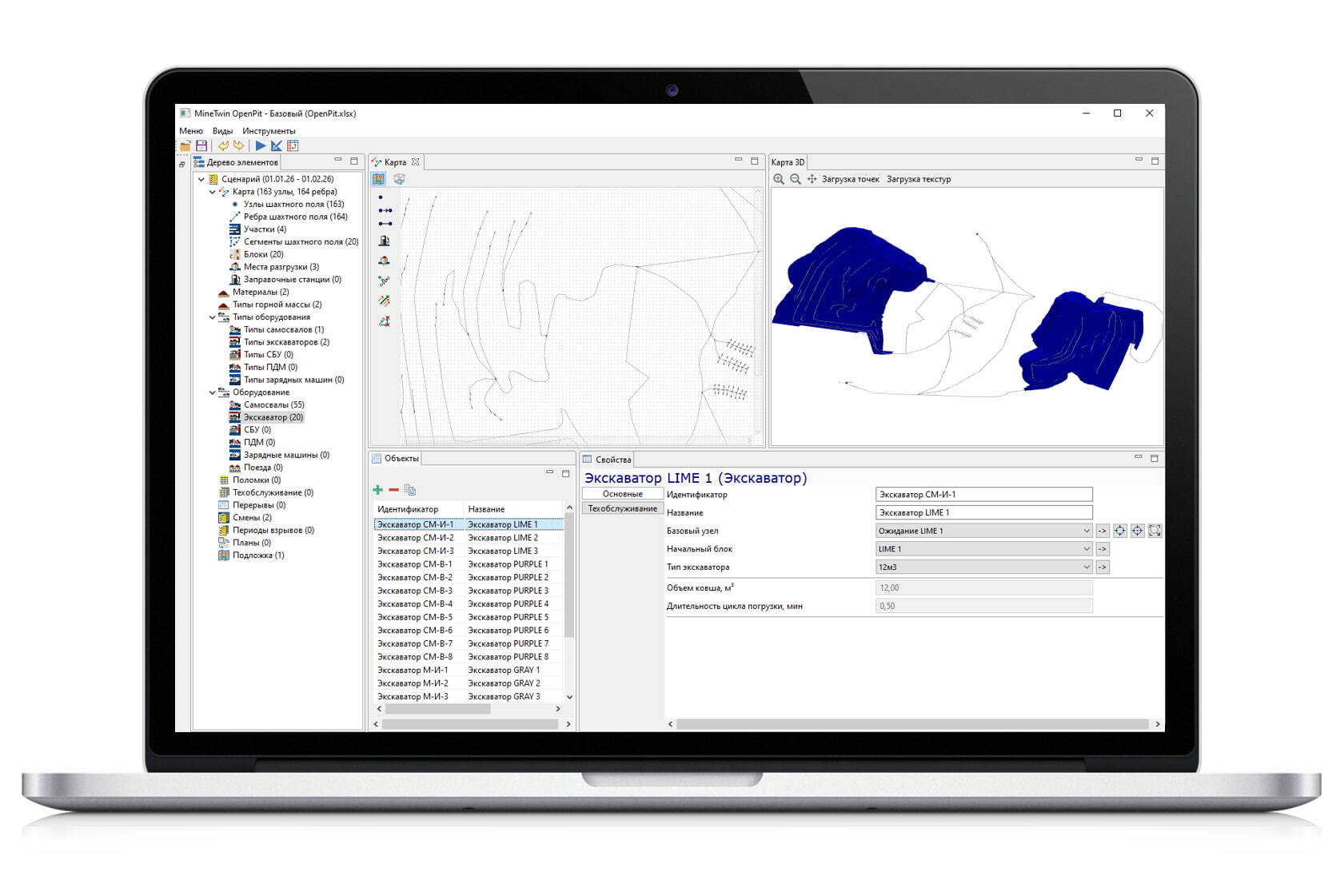Viewport: 1344px width, 896px height.
Task: Toggle the 3D cube view button in Карта
Action: click(399, 179)
